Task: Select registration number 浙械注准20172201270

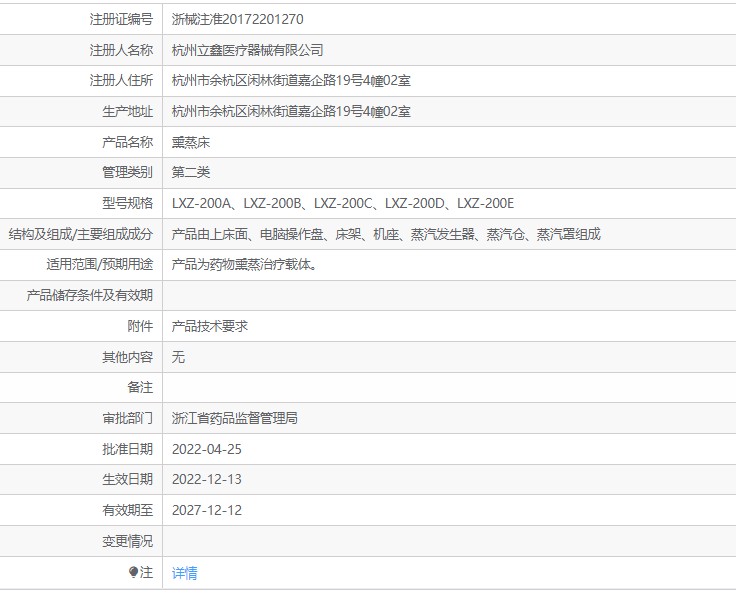Action: pos(238,19)
